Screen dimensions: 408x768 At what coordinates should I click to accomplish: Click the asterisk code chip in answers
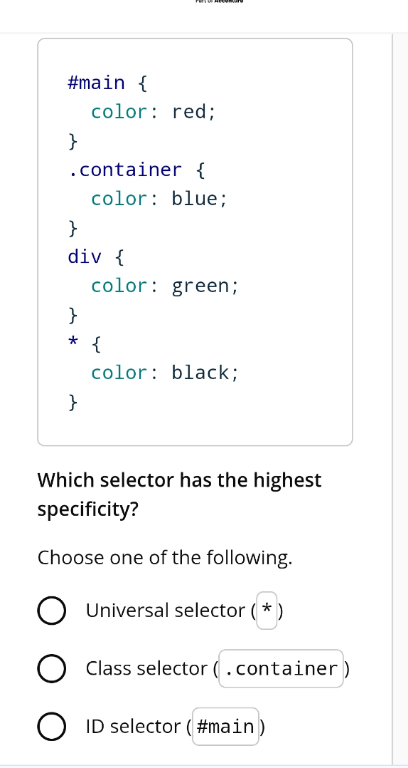click(x=267, y=611)
